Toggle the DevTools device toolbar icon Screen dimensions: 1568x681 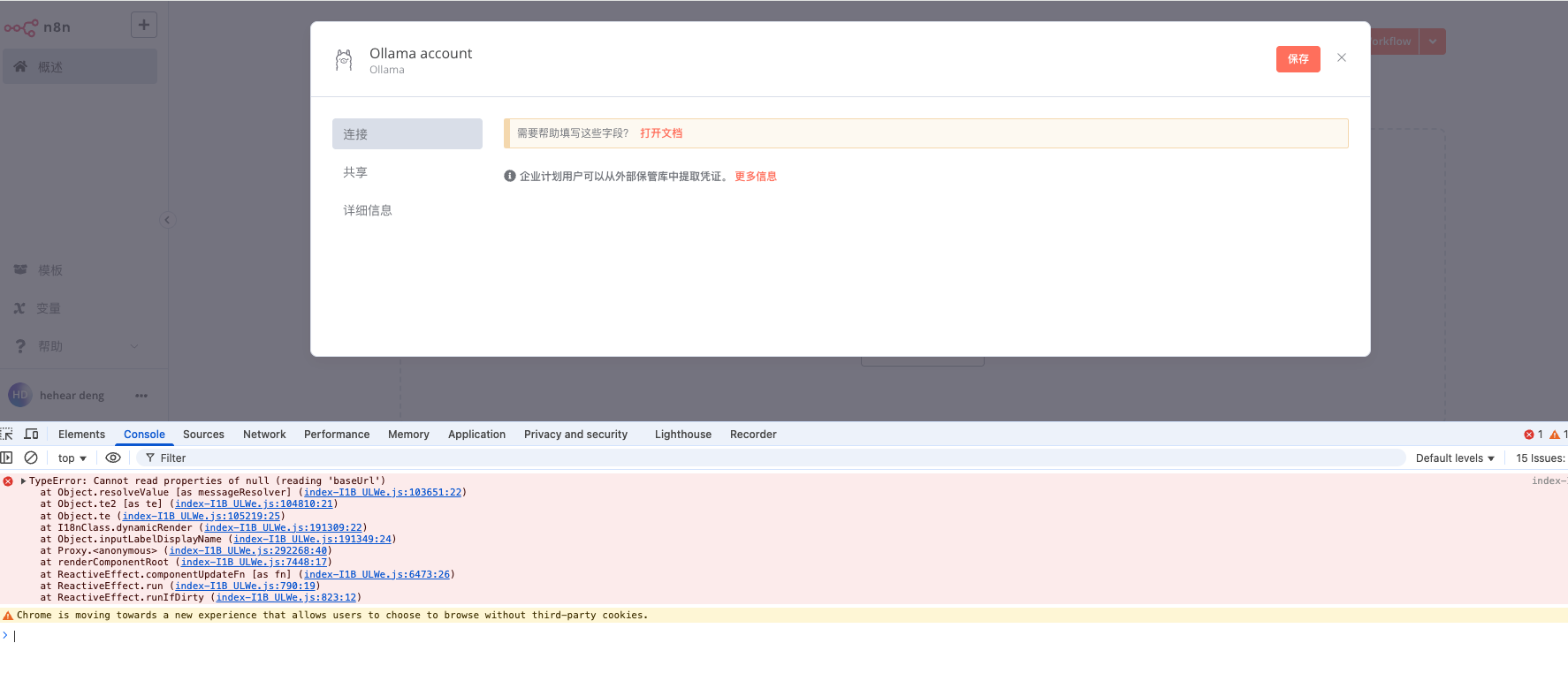[x=31, y=434]
